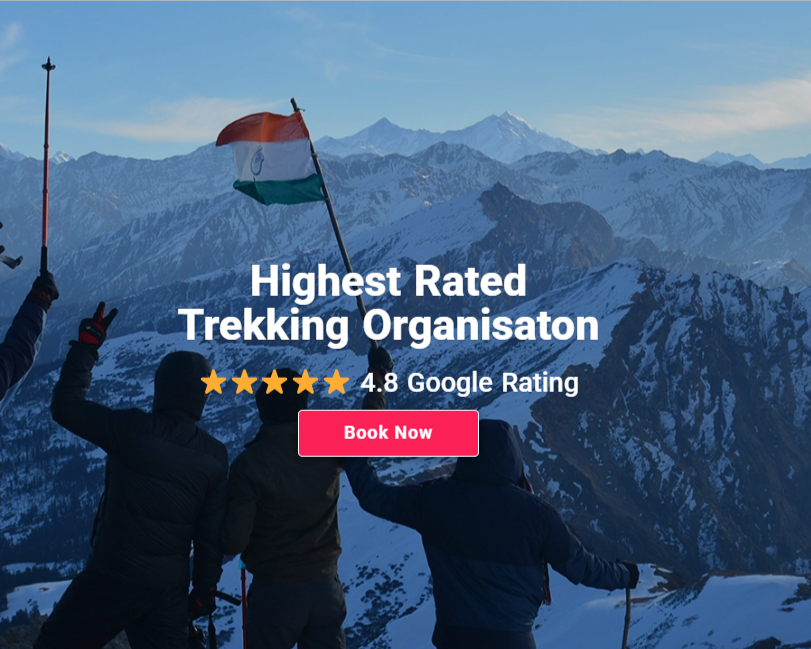
Task: Click the Book Now button
Action: tap(388, 433)
